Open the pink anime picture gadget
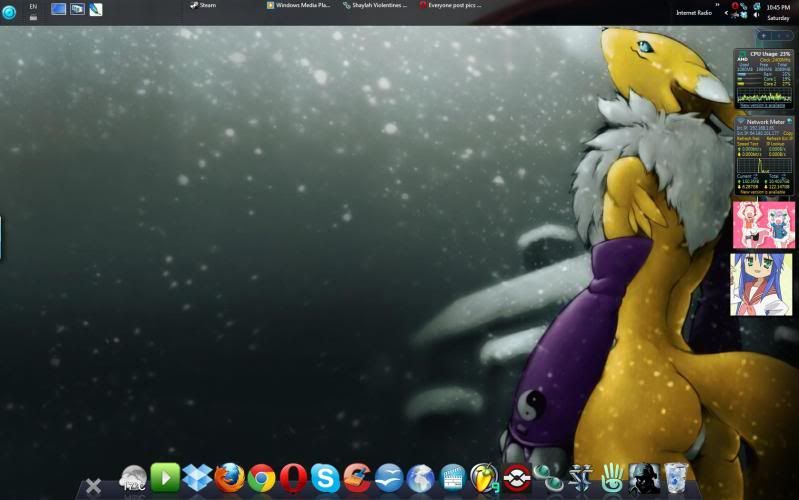The height and width of the screenshot is (500, 799). (763, 225)
